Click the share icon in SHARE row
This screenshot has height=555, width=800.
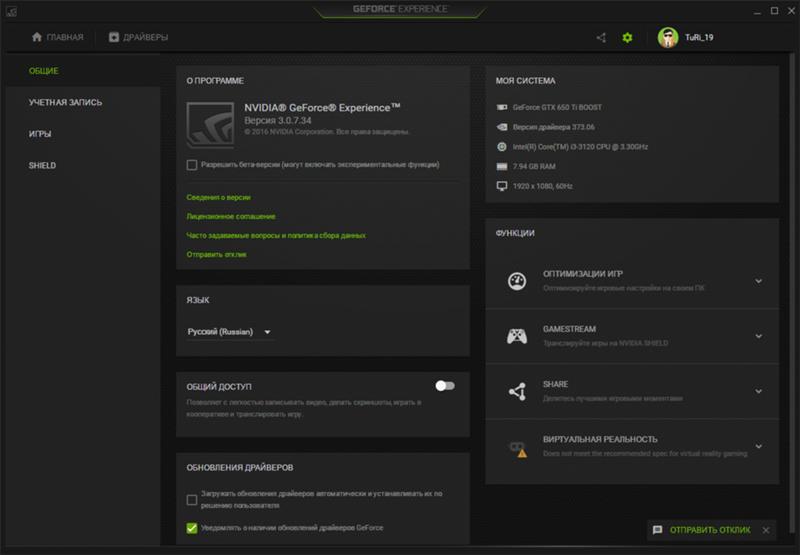click(x=517, y=391)
